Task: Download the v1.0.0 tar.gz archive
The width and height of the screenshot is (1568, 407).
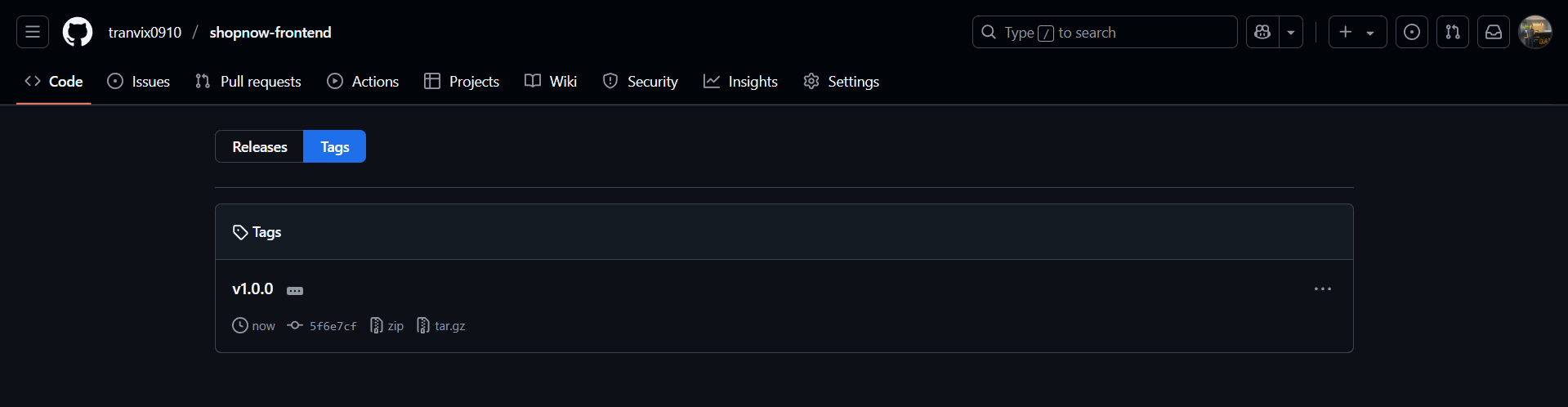Action: pos(441,325)
